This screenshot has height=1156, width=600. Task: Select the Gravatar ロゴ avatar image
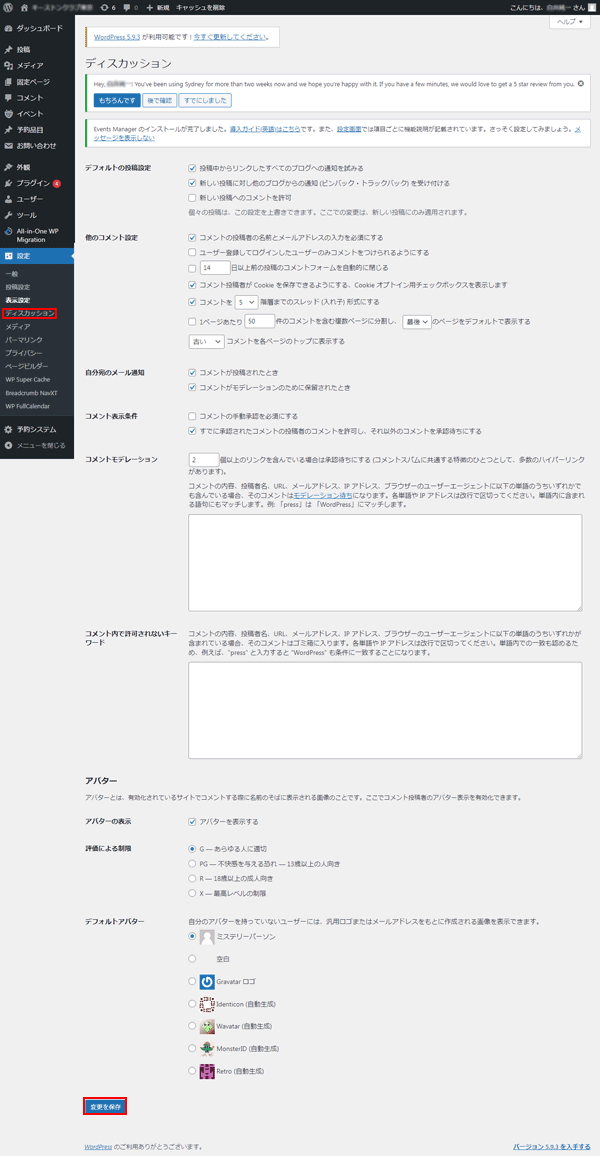pyautogui.click(x=207, y=981)
